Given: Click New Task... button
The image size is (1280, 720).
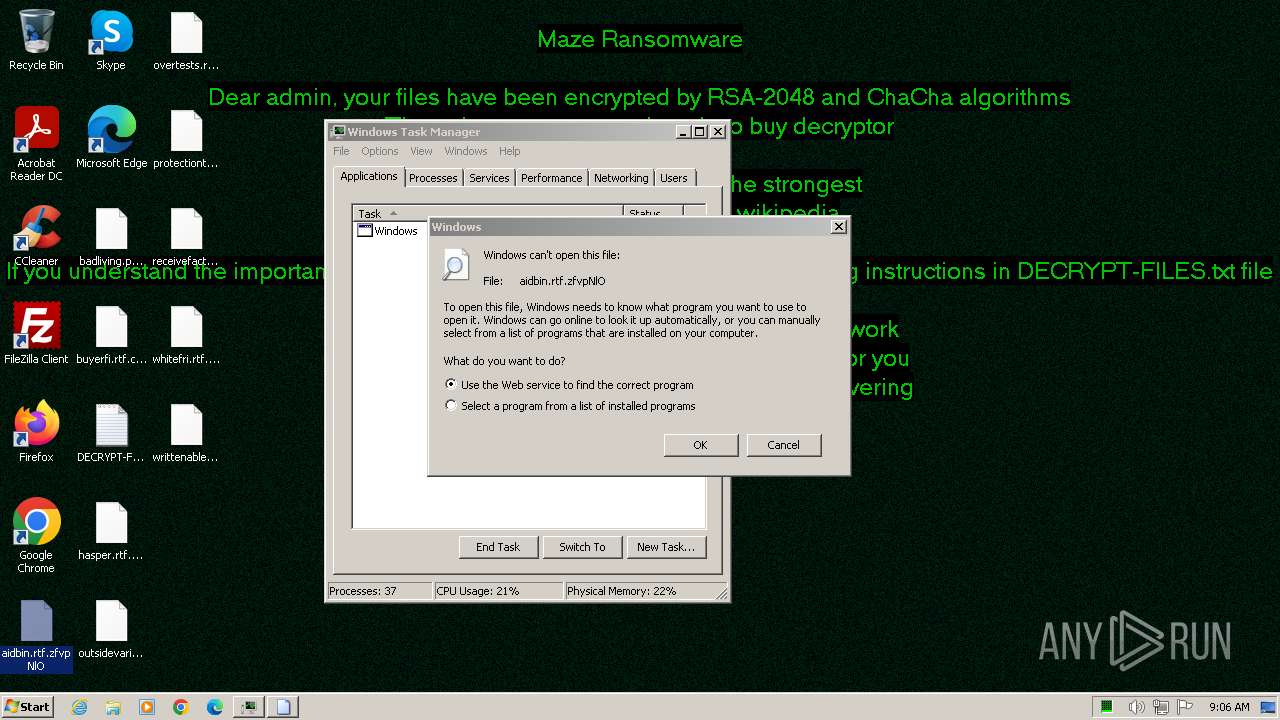Looking at the screenshot, I should click(666, 547).
